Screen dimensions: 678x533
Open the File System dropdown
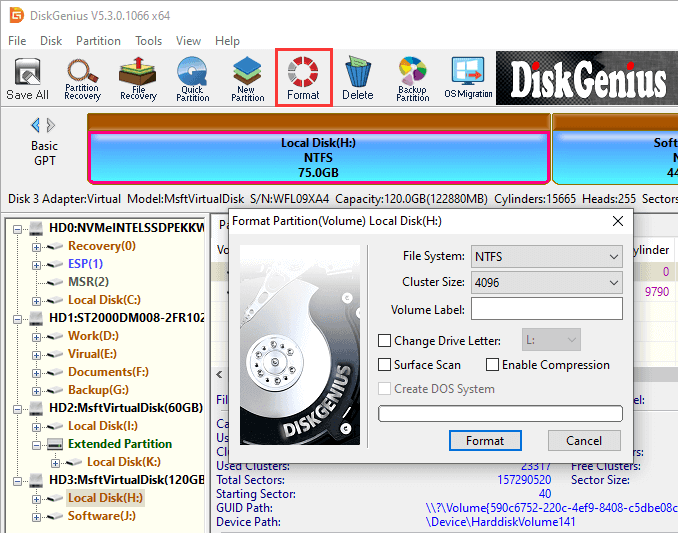click(x=546, y=257)
